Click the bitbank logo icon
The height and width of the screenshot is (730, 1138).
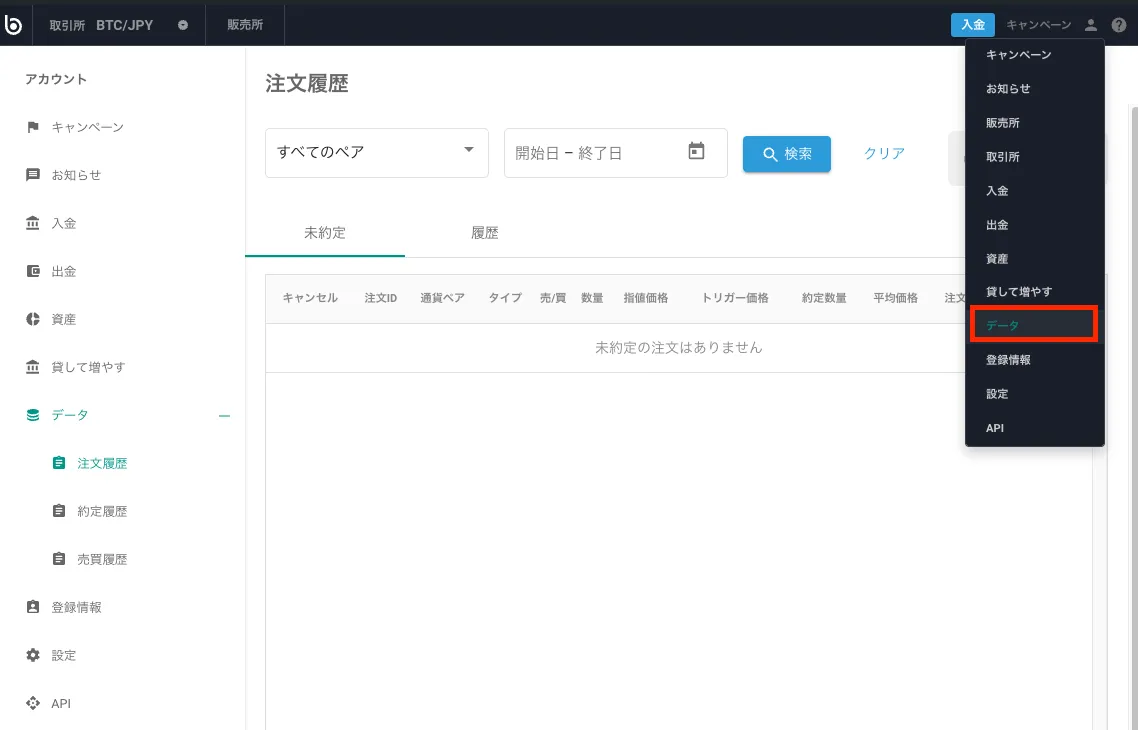click(14, 25)
